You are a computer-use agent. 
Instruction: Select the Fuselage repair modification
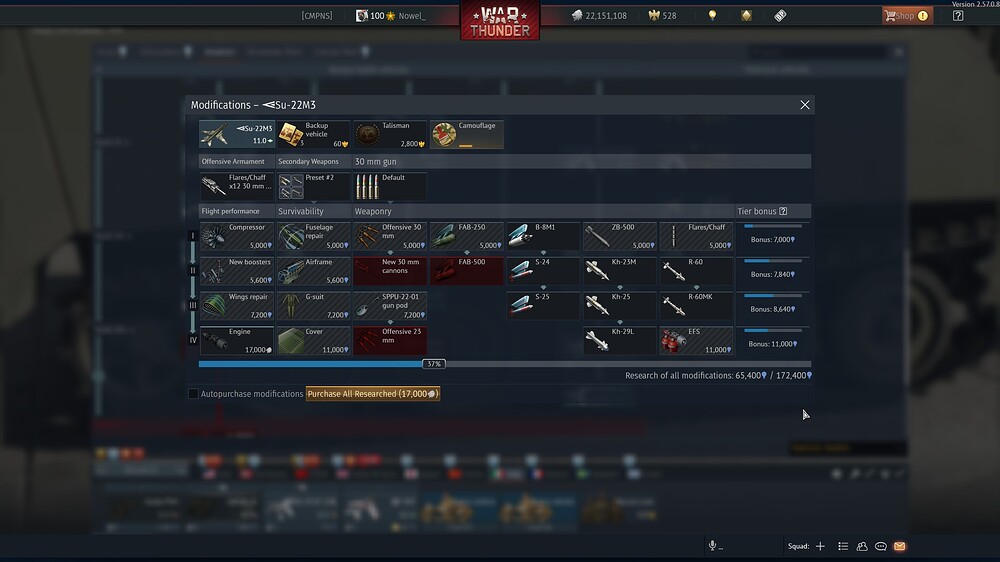click(x=313, y=236)
